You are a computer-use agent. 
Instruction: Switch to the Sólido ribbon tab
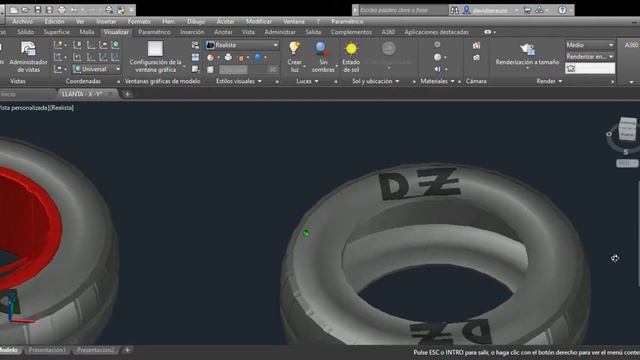tap(25, 32)
